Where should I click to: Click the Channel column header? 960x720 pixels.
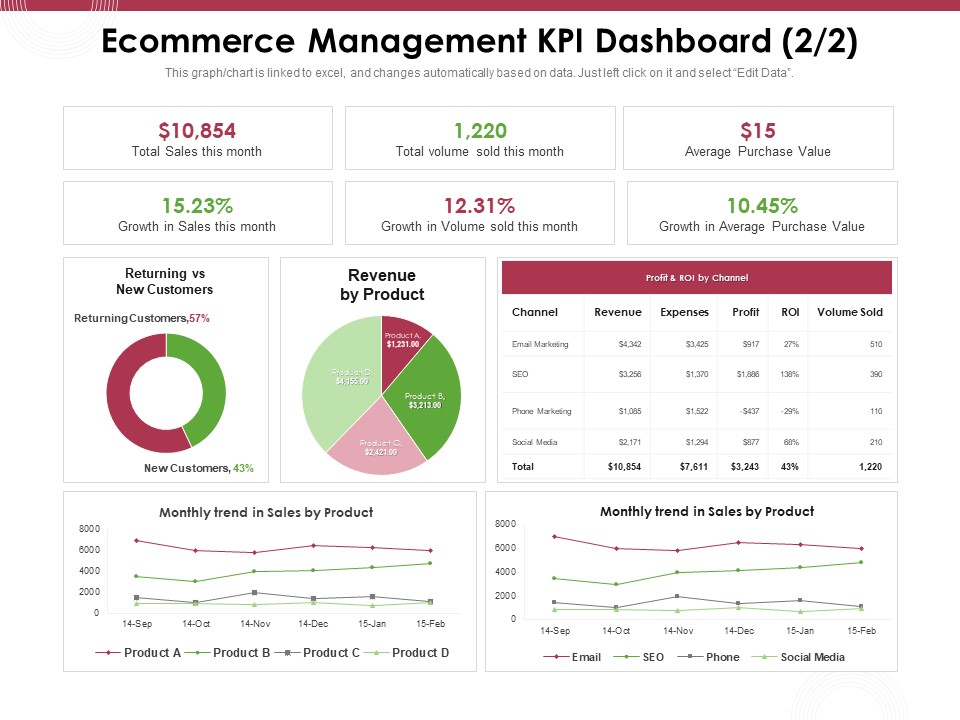pos(534,312)
